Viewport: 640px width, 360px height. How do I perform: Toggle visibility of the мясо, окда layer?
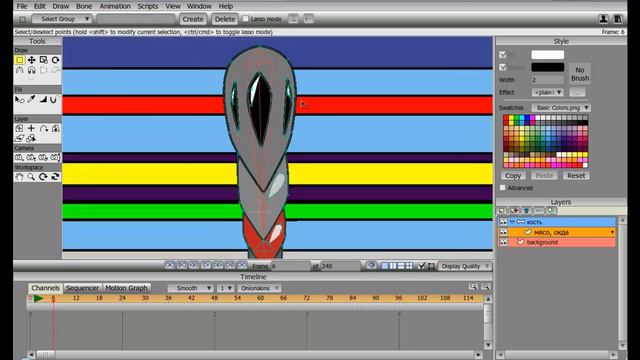pos(503,232)
